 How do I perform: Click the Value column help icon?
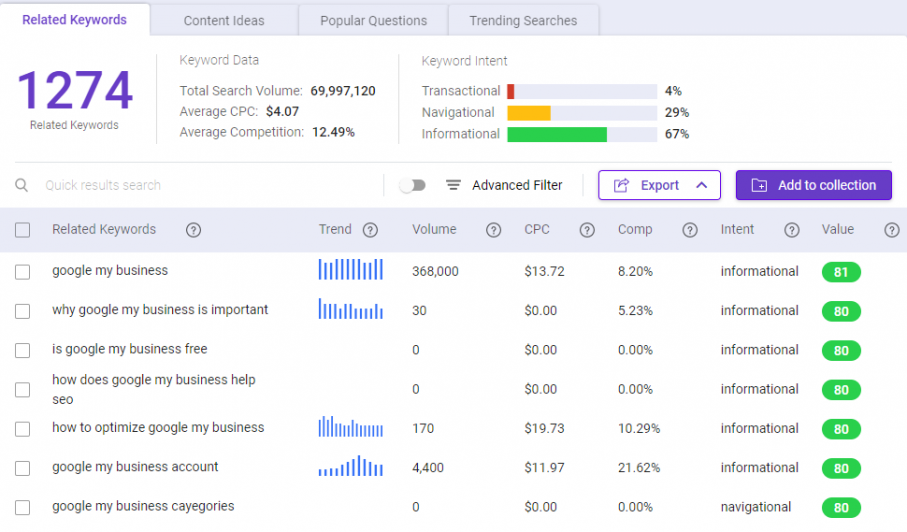tap(892, 230)
